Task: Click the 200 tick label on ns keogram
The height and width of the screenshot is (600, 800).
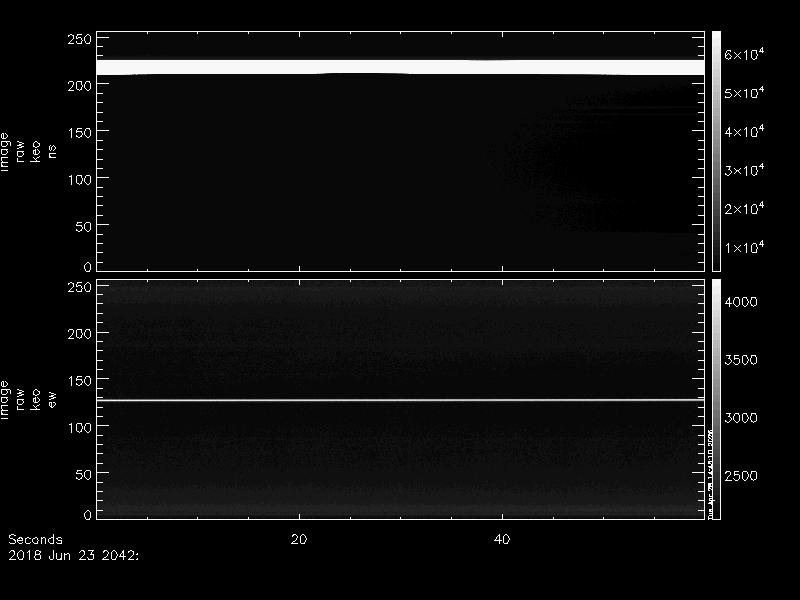Action: [80, 86]
